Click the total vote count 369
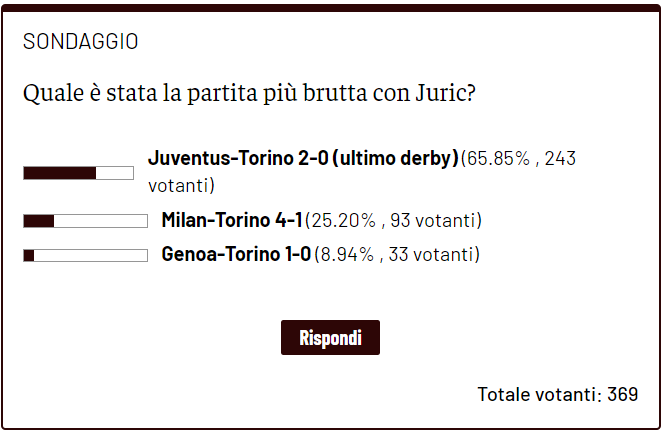The image size is (661, 432). (622, 393)
